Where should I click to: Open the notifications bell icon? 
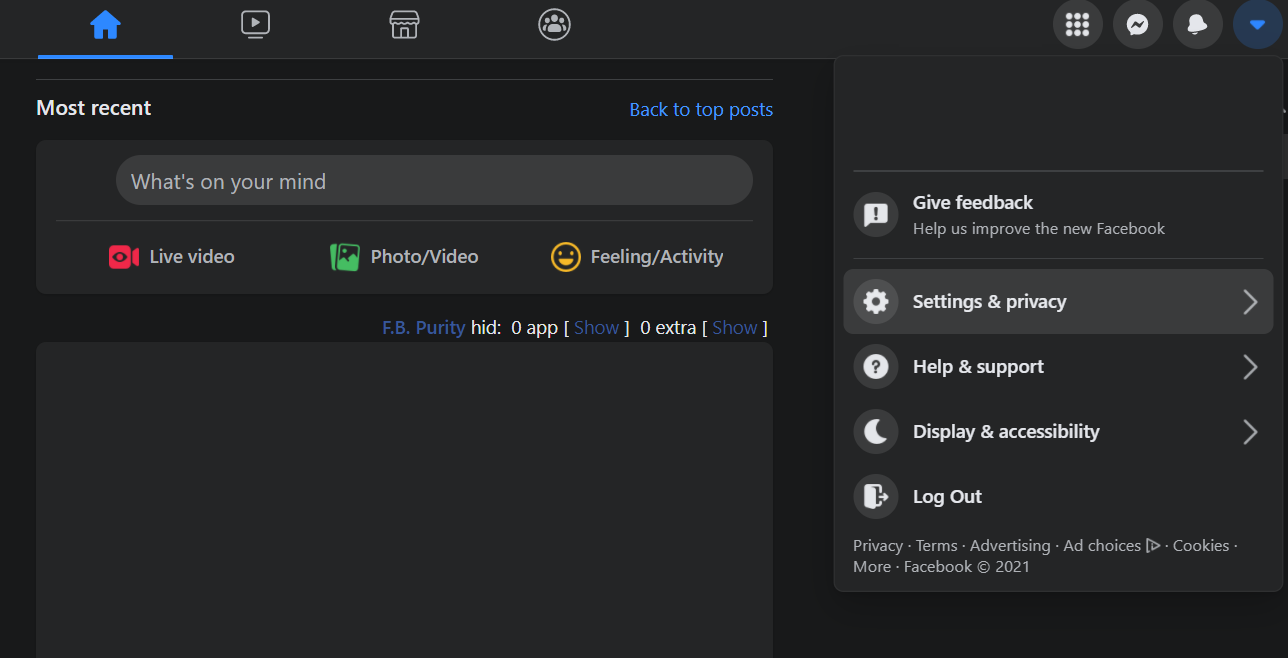point(1197,25)
